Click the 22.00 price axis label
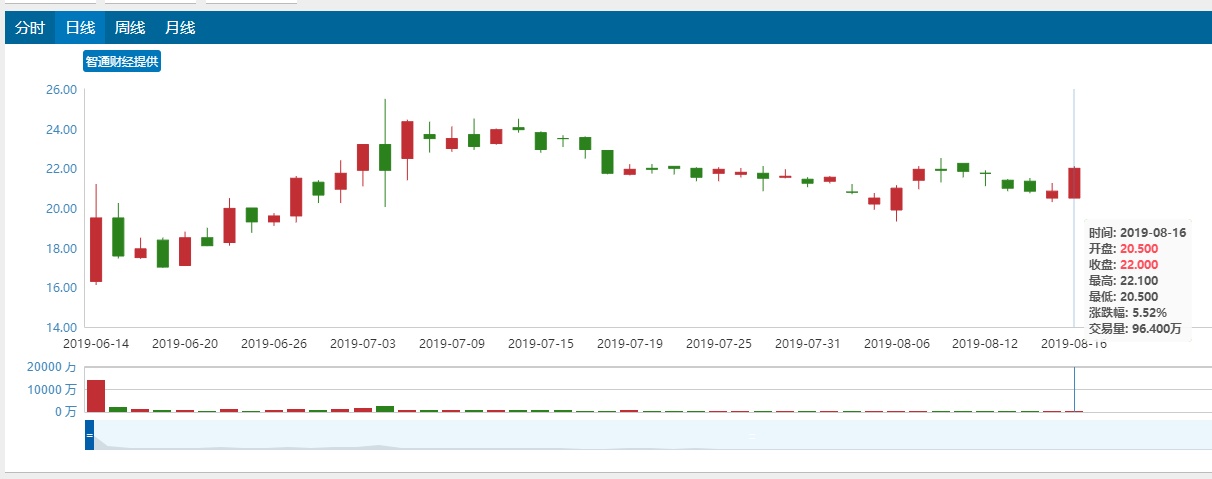 (61, 168)
